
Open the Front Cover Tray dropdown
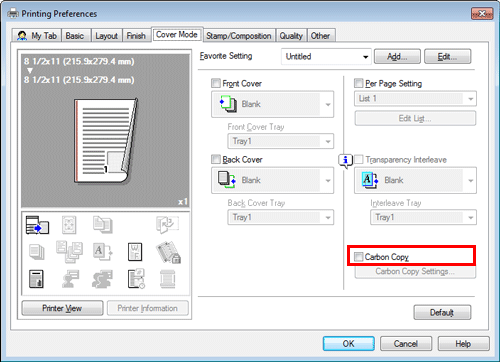click(x=281, y=141)
